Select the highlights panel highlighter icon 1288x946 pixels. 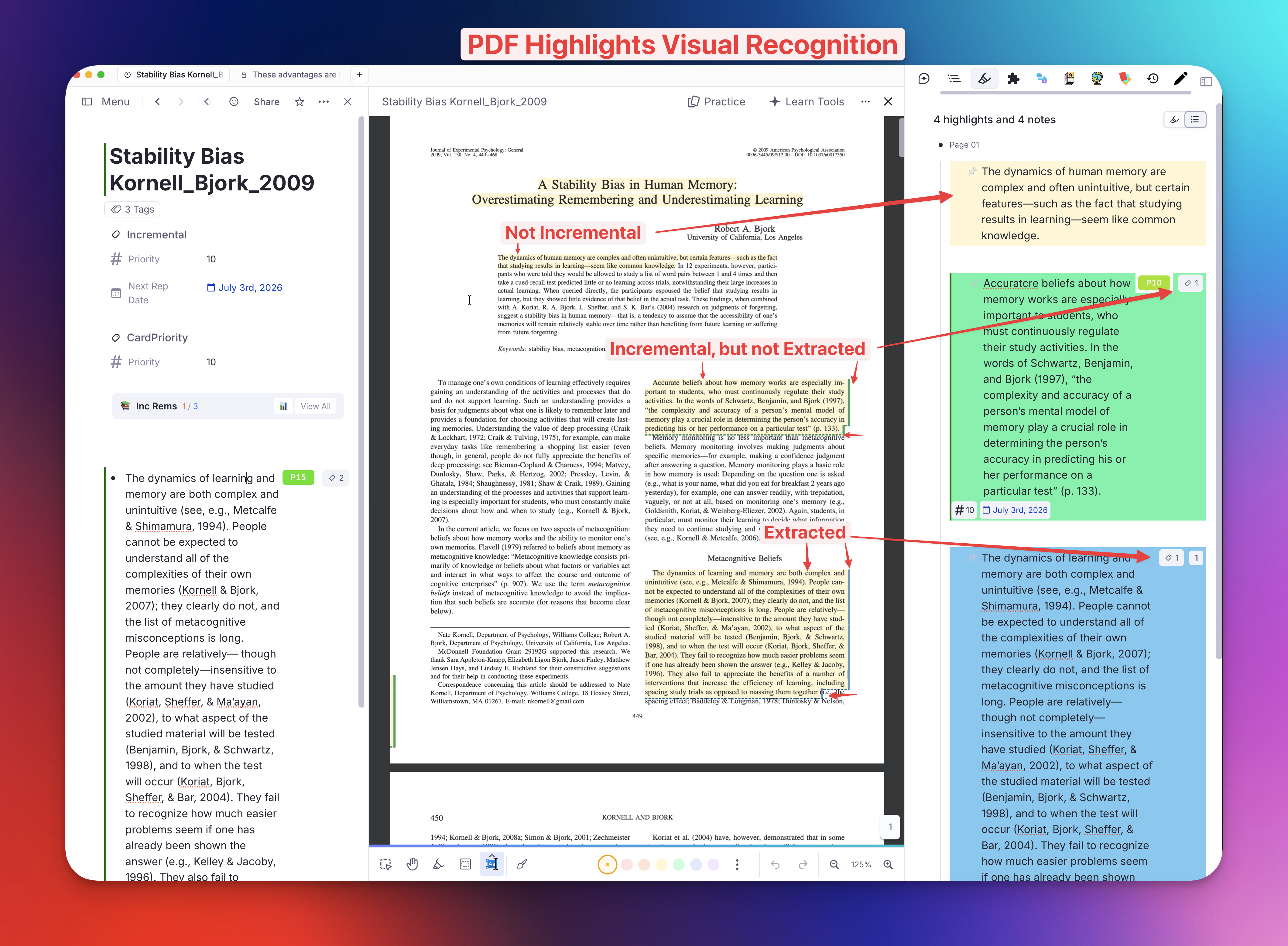(984, 79)
